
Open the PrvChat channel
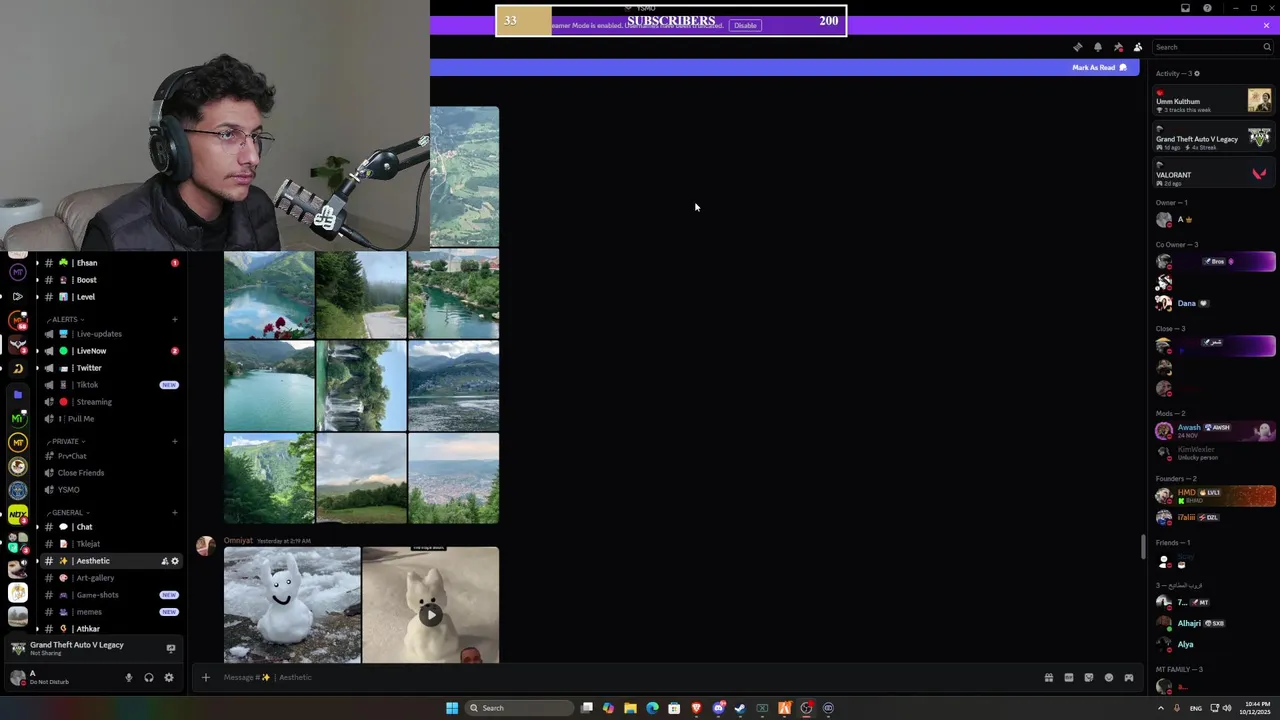pos(110,456)
